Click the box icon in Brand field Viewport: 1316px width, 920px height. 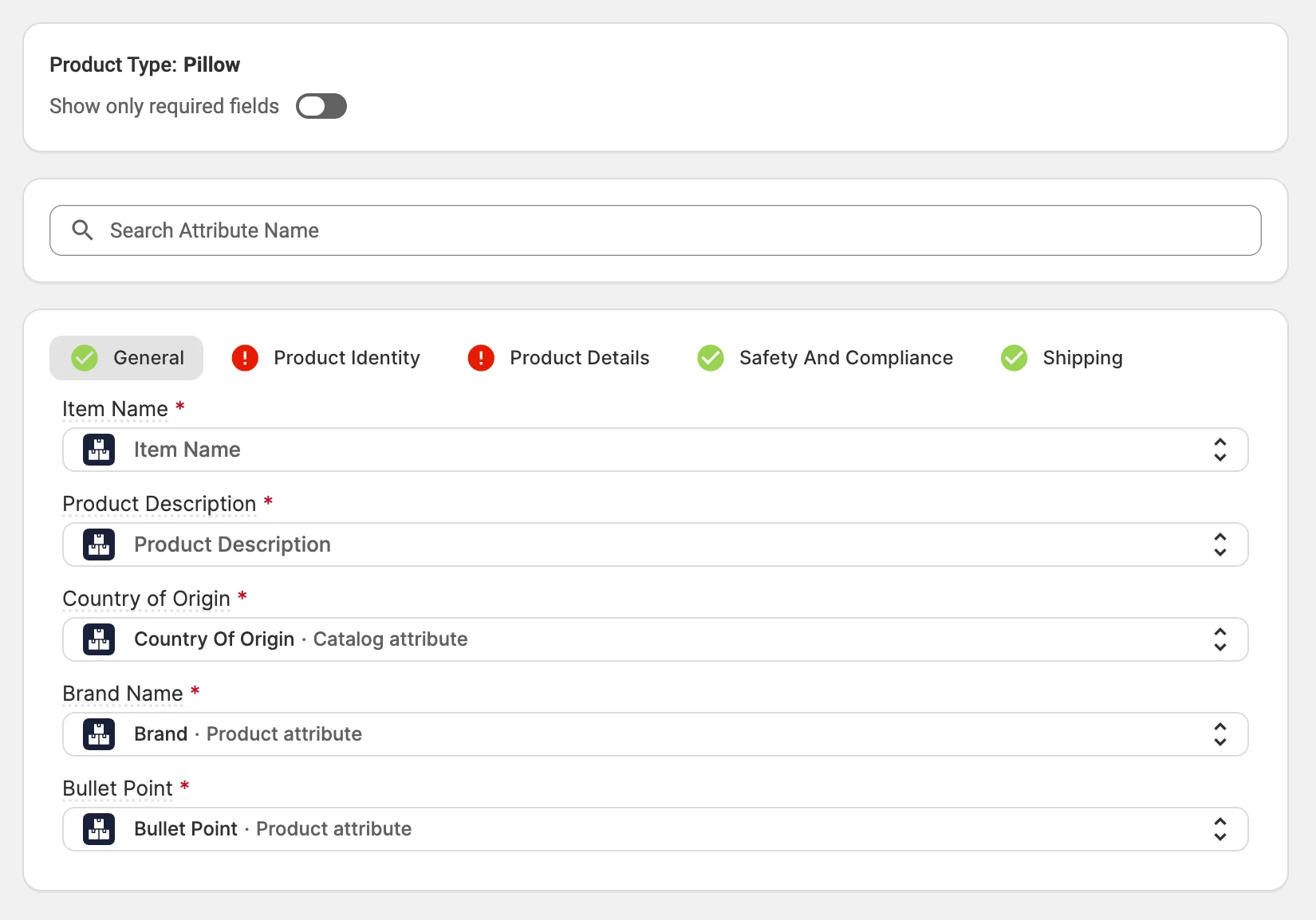pyautogui.click(x=99, y=734)
